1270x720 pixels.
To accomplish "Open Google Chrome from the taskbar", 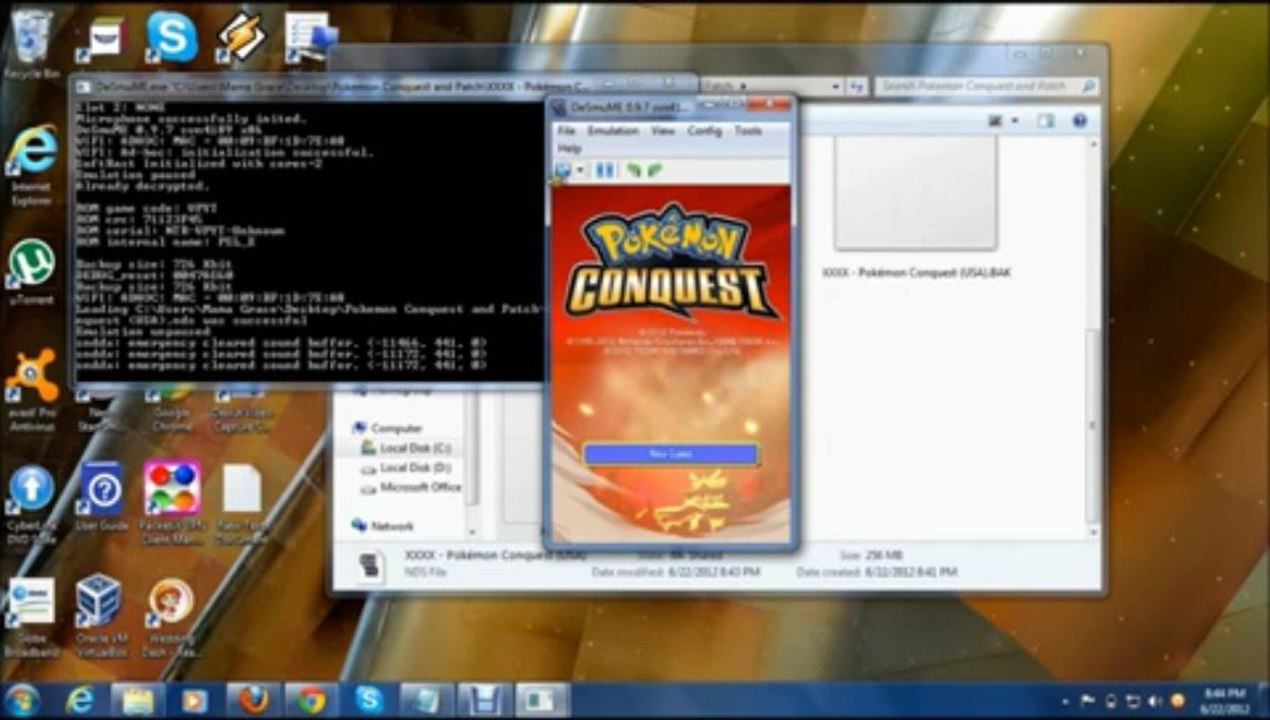I will coord(311,699).
